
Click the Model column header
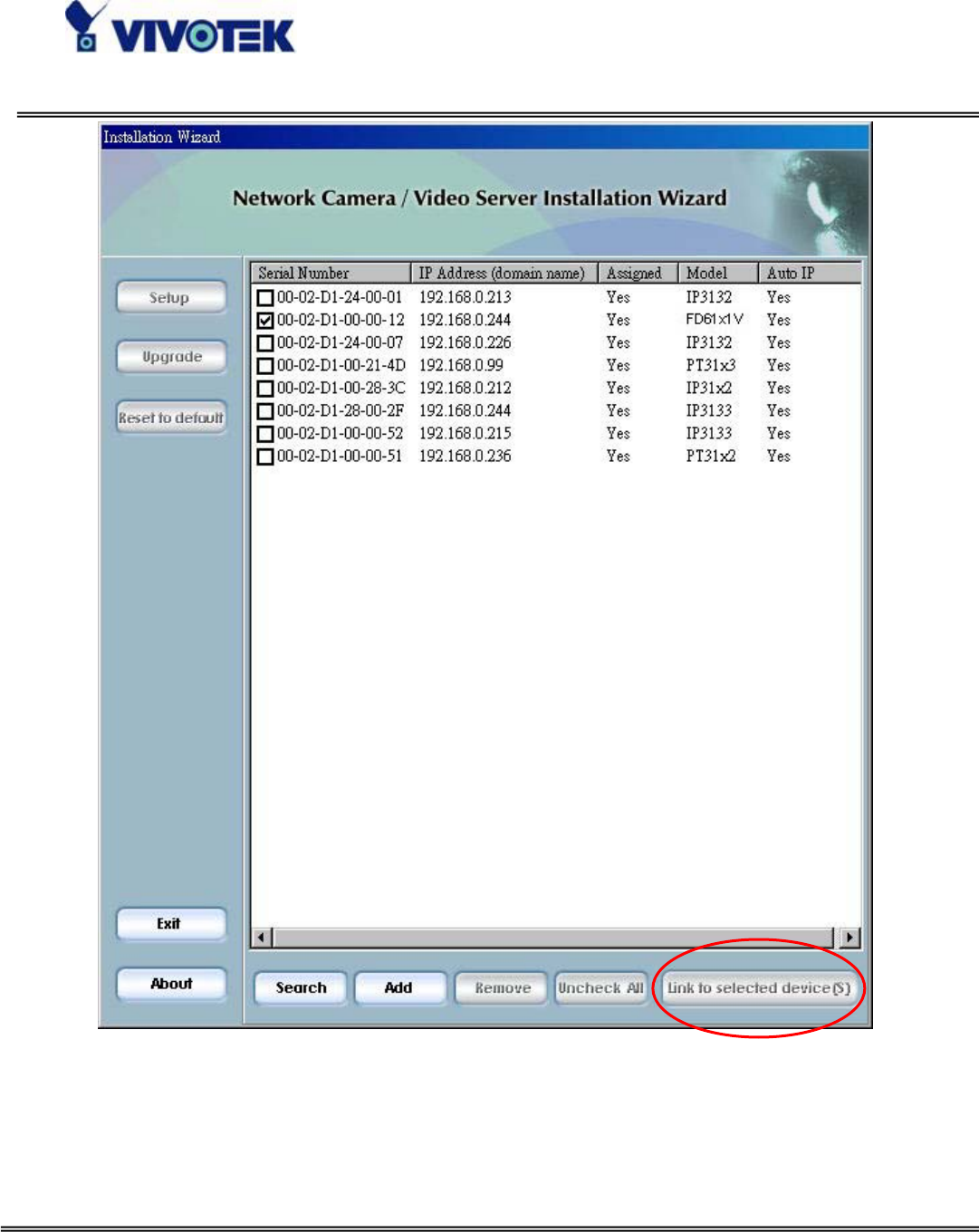click(718, 273)
